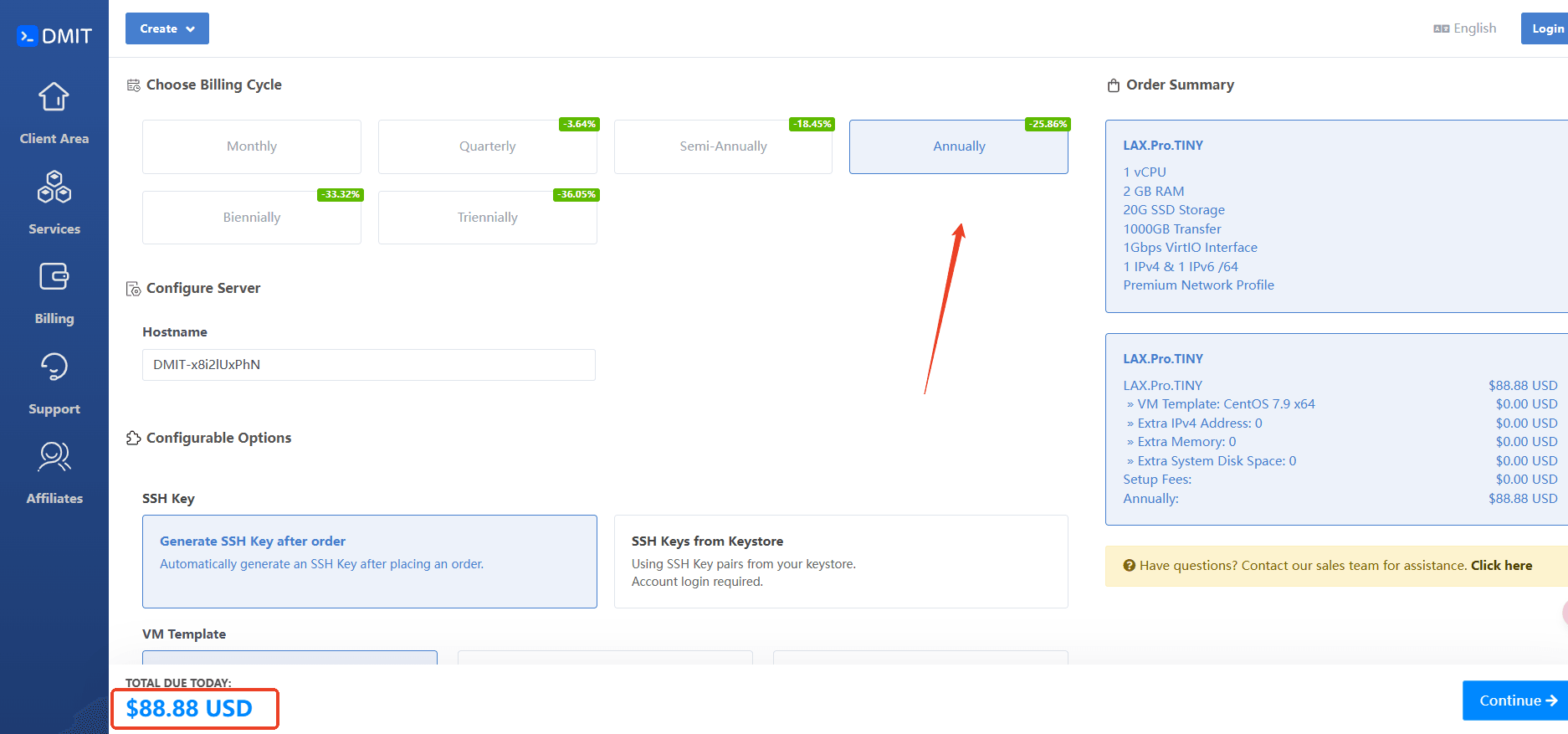
Task: Select the Monthly billing cycle
Action: point(252,146)
